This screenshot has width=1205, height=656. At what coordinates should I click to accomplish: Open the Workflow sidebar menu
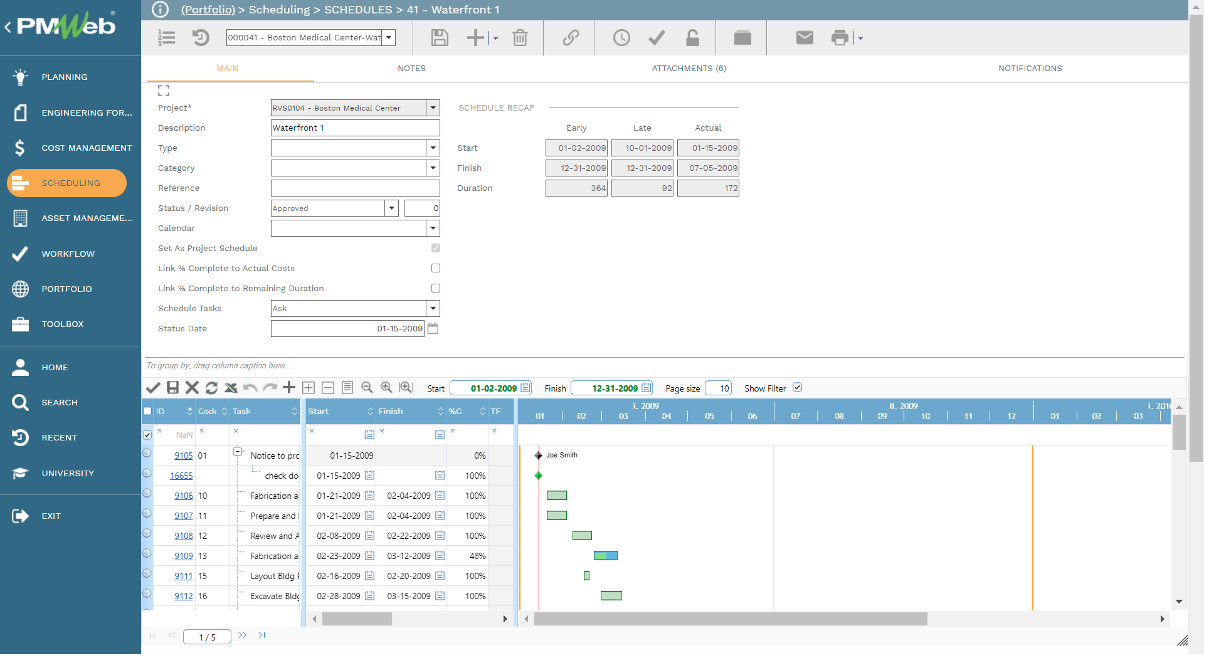[x=70, y=254]
